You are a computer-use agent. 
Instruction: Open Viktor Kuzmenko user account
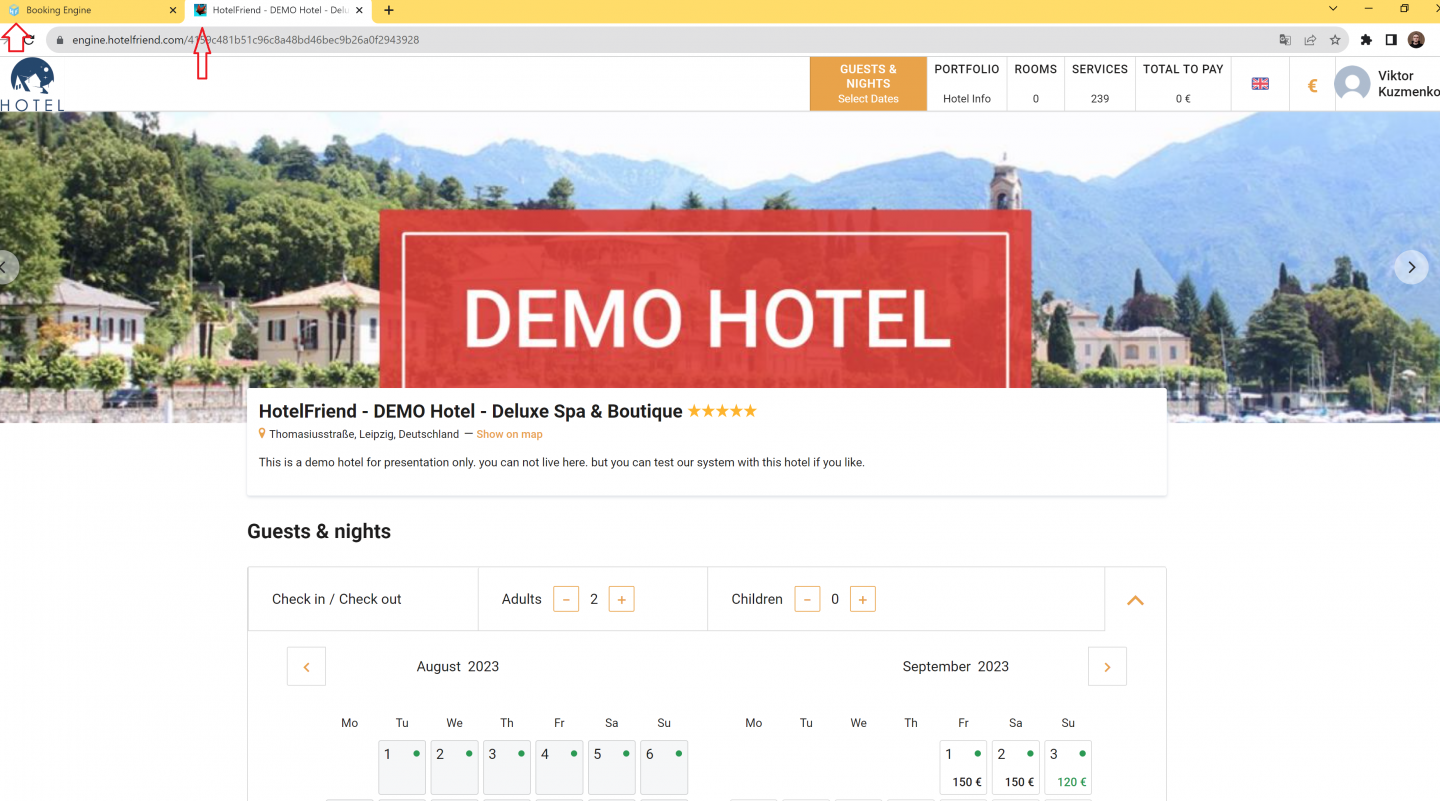(1387, 84)
